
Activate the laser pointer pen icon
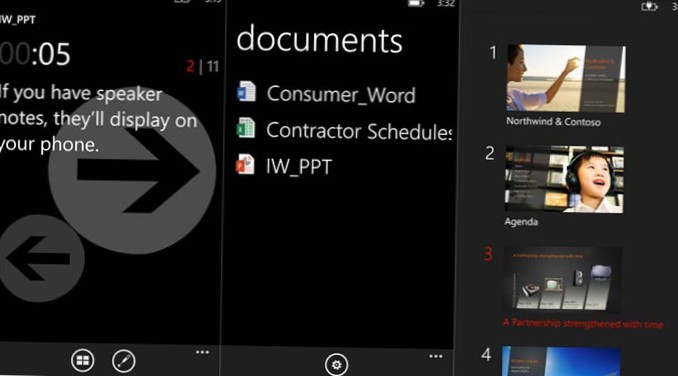pos(124,361)
